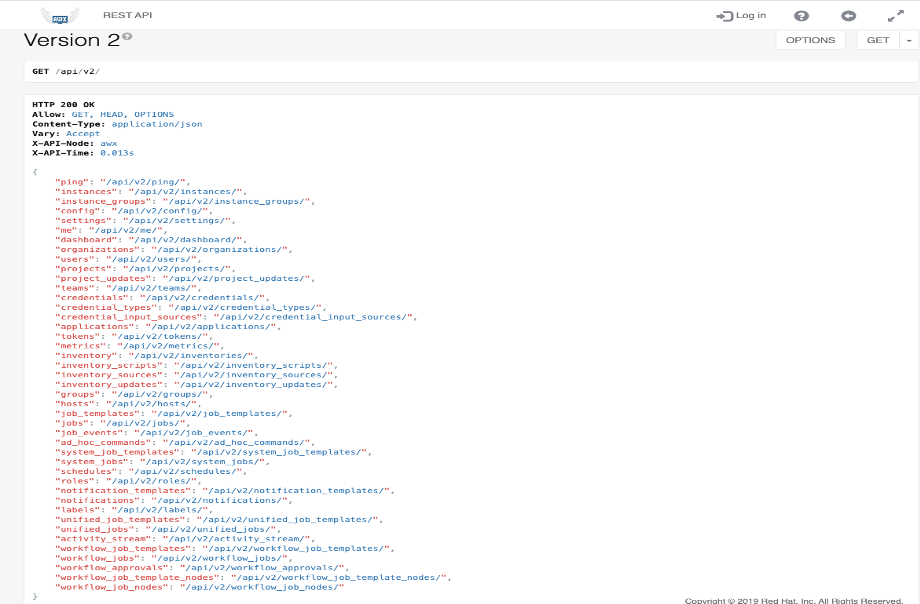This screenshot has width=920, height=604.
Task: Open the /api/v2/workflow_job_templates/ link
Action: (296, 548)
